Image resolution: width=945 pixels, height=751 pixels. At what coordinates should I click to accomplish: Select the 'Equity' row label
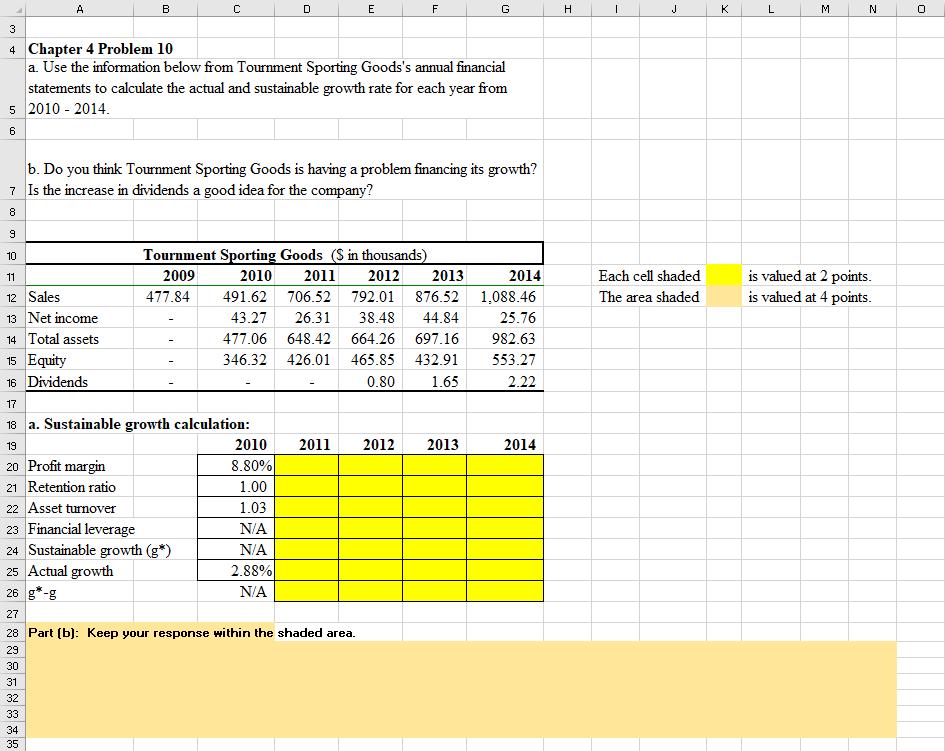coord(47,360)
